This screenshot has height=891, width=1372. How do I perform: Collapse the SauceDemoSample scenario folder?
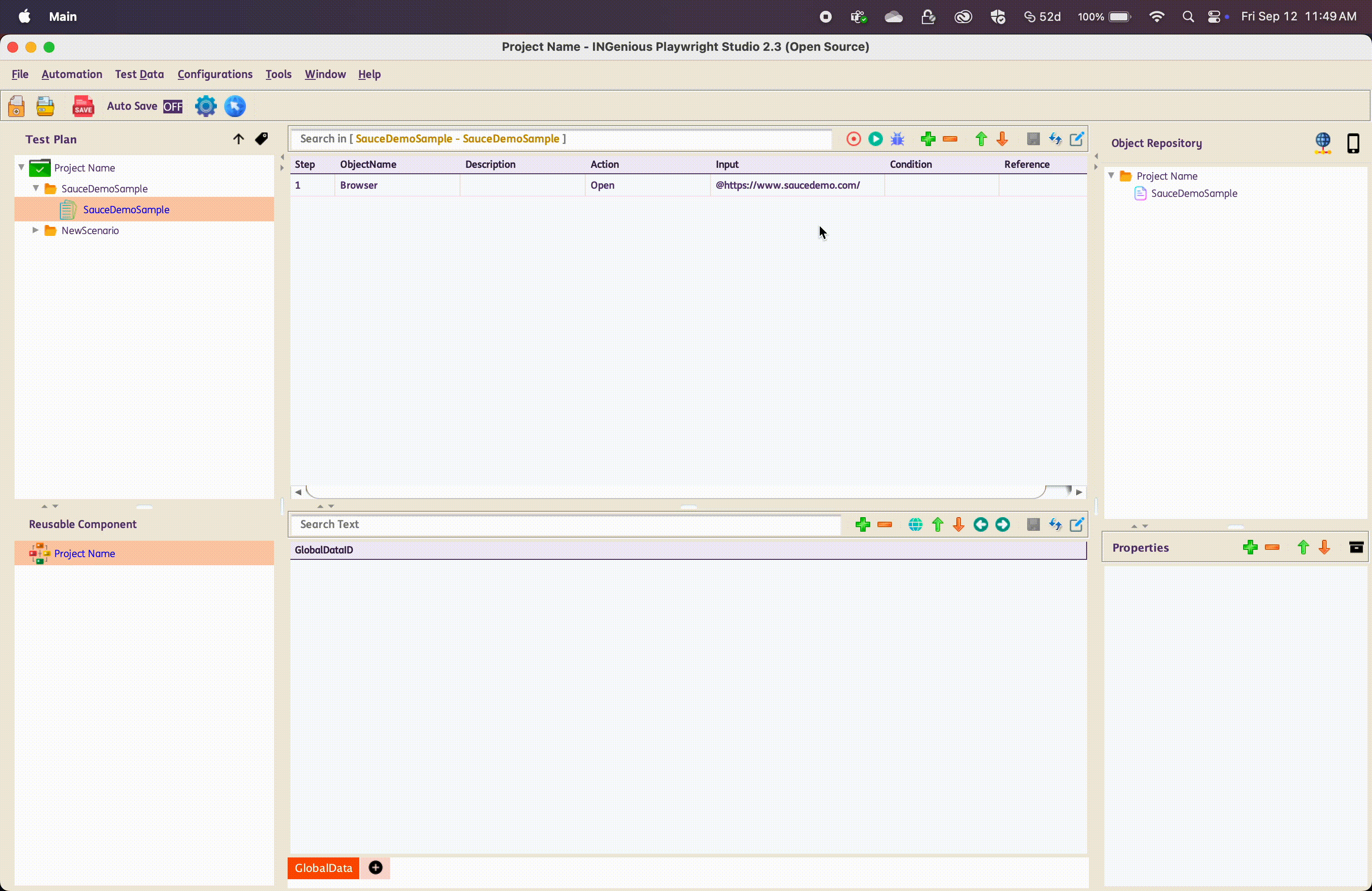(36, 188)
